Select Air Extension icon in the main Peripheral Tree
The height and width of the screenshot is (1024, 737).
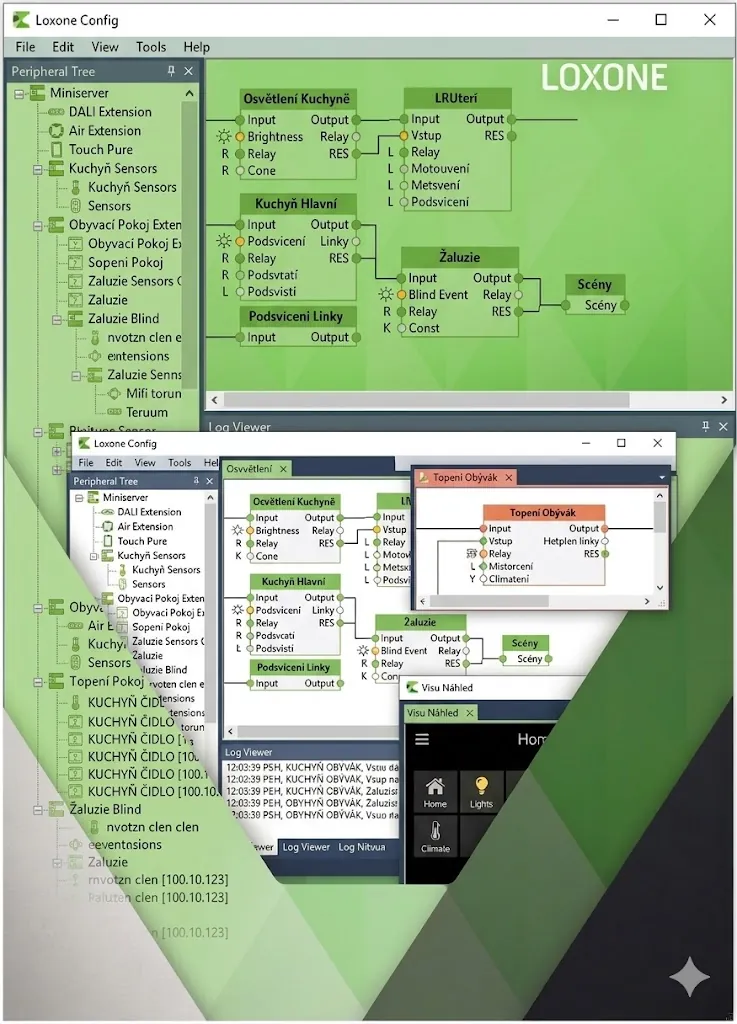pyautogui.click(x=56, y=131)
